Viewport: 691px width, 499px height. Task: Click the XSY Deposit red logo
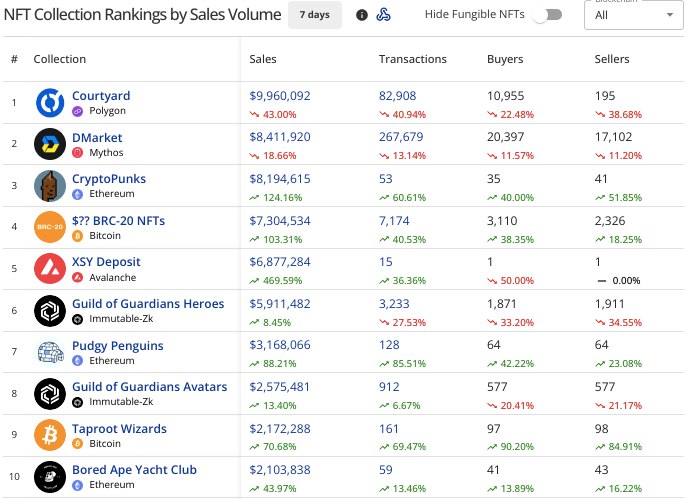click(x=50, y=268)
